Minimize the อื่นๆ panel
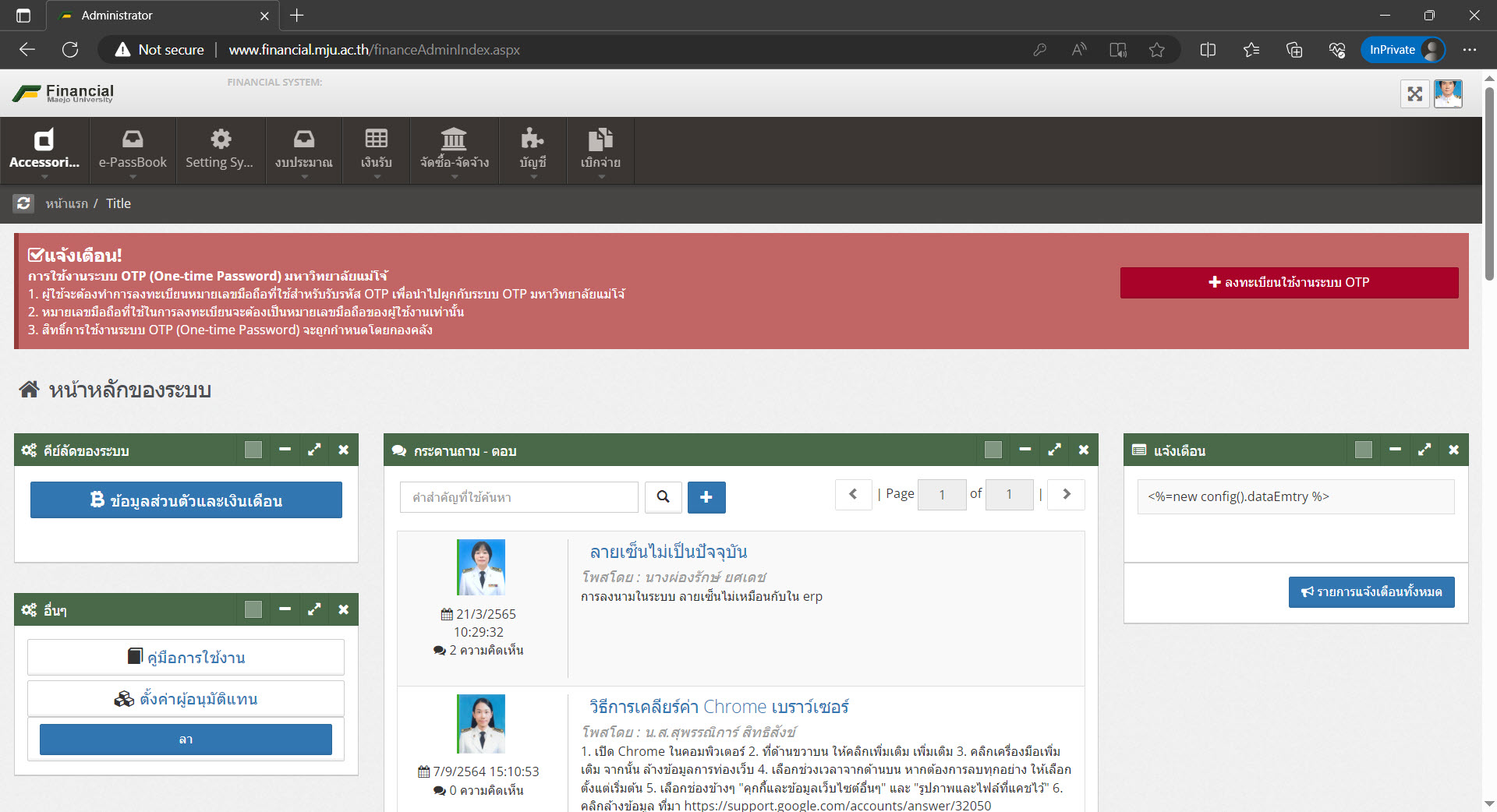Screen dimensions: 1497x812 pyautogui.click(x=285, y=609)
